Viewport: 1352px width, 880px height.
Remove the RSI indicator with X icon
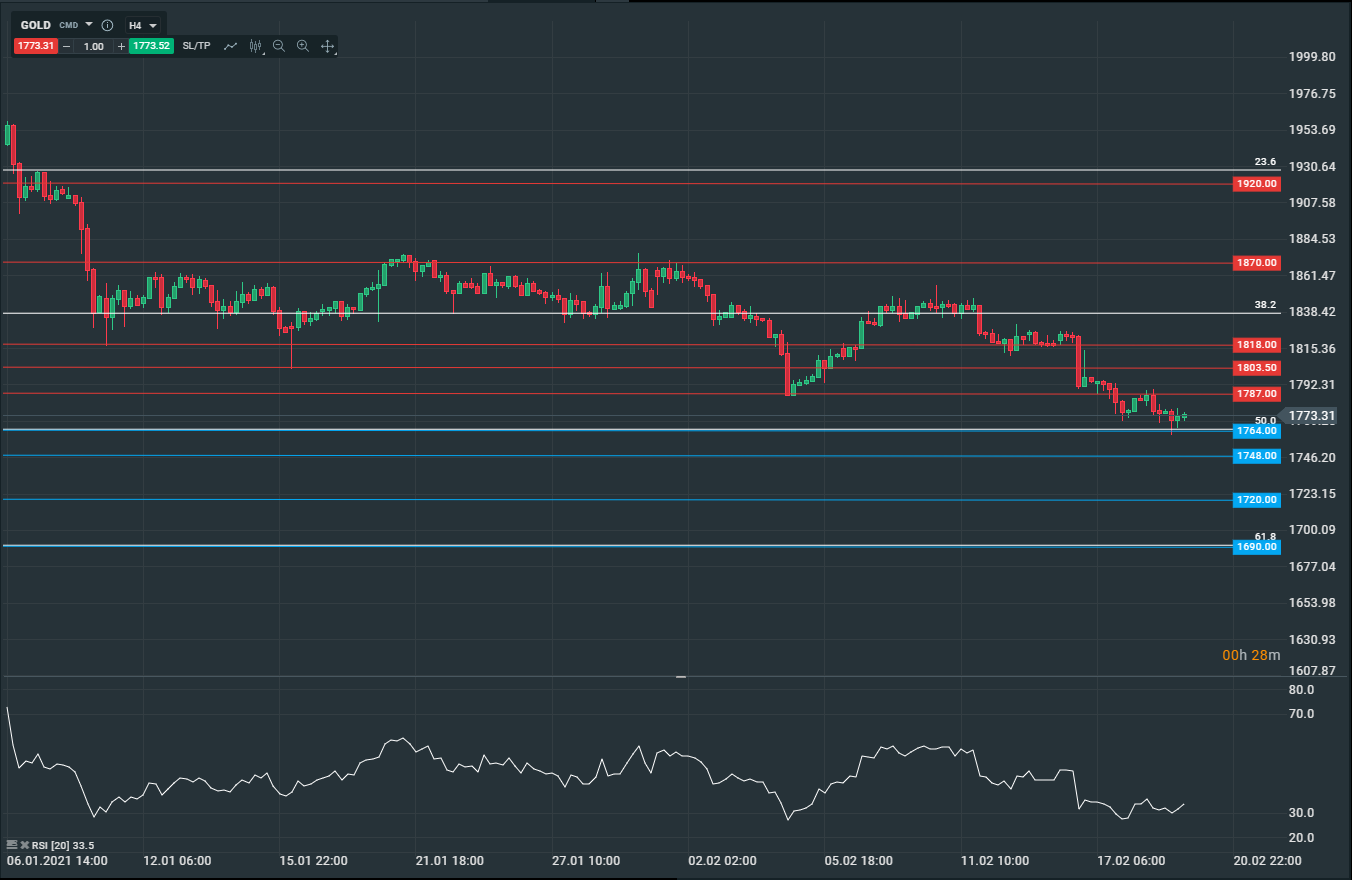coord(25,845)
